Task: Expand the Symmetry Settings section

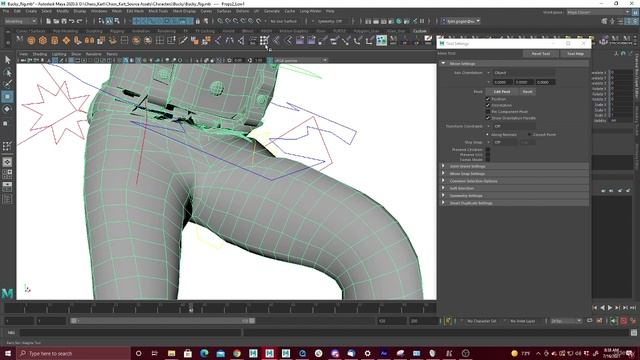Action: pos(514,196)
